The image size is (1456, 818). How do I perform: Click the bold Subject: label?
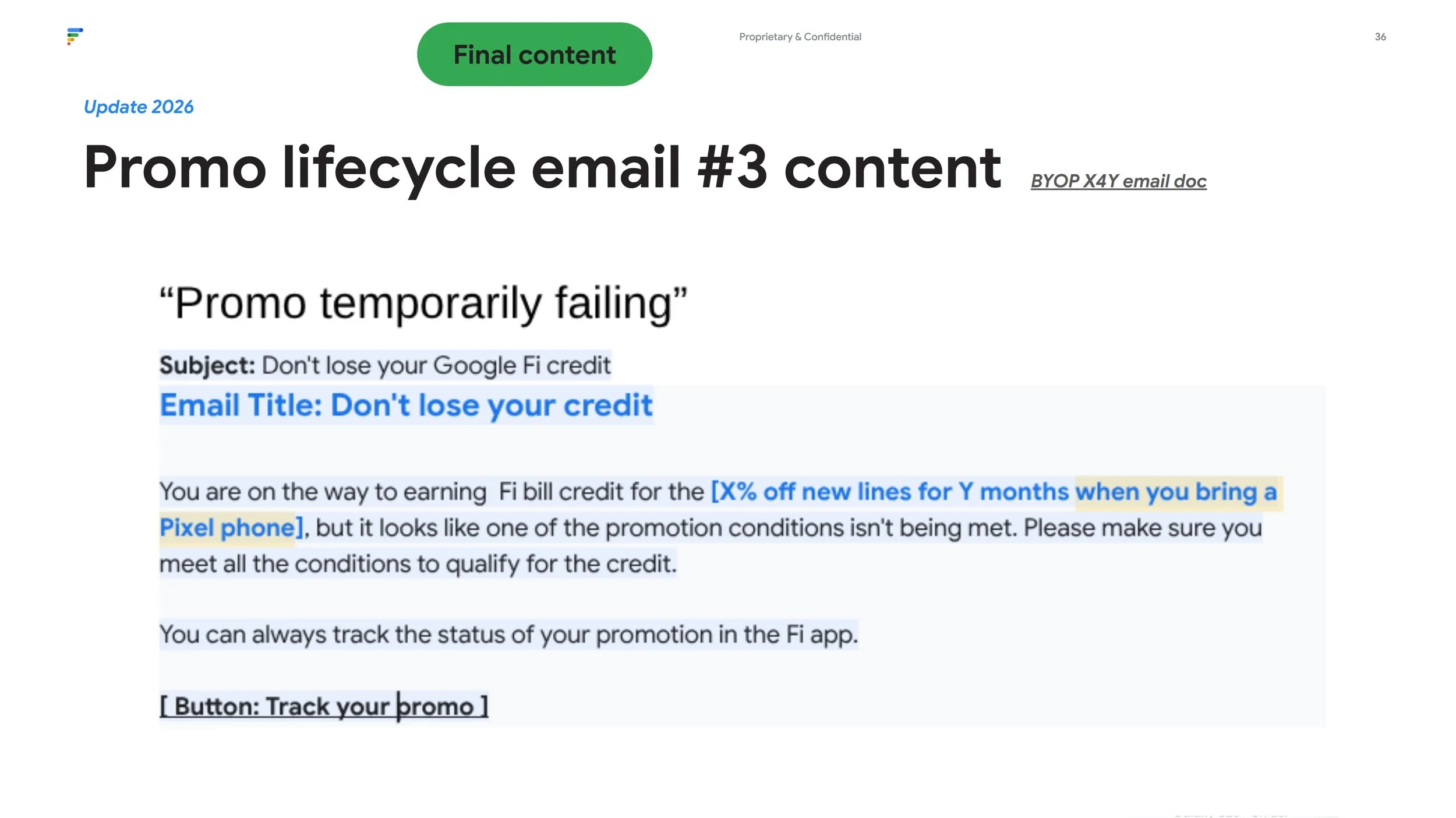[207, 366]
